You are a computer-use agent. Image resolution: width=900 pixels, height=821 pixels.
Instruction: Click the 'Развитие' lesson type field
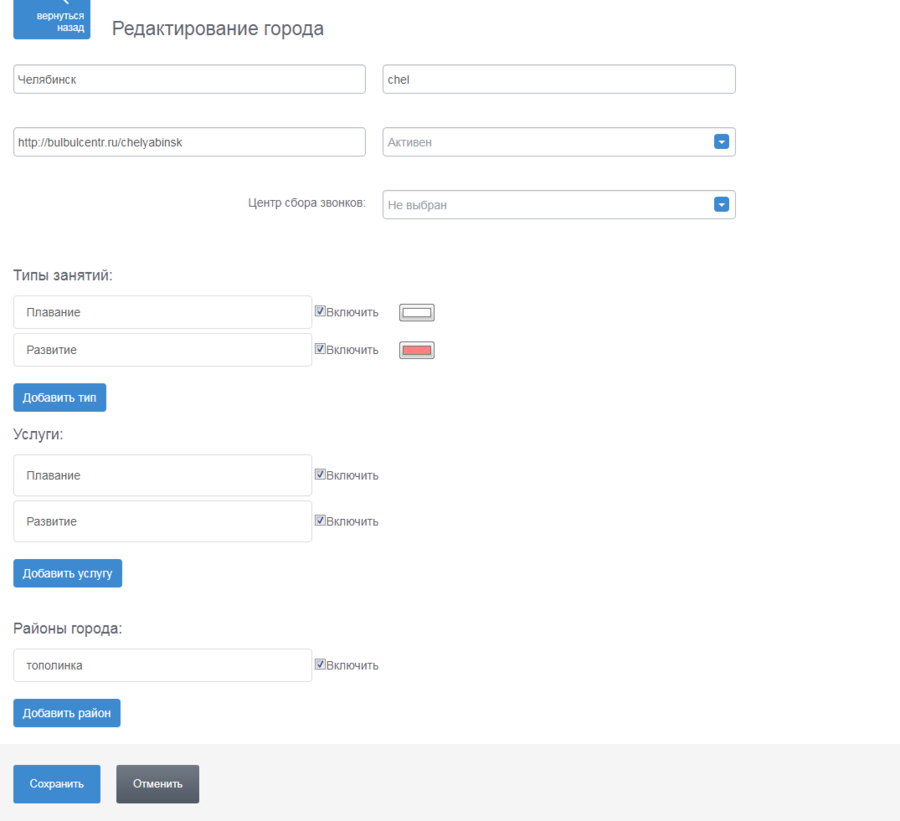(x=162, y=350)
